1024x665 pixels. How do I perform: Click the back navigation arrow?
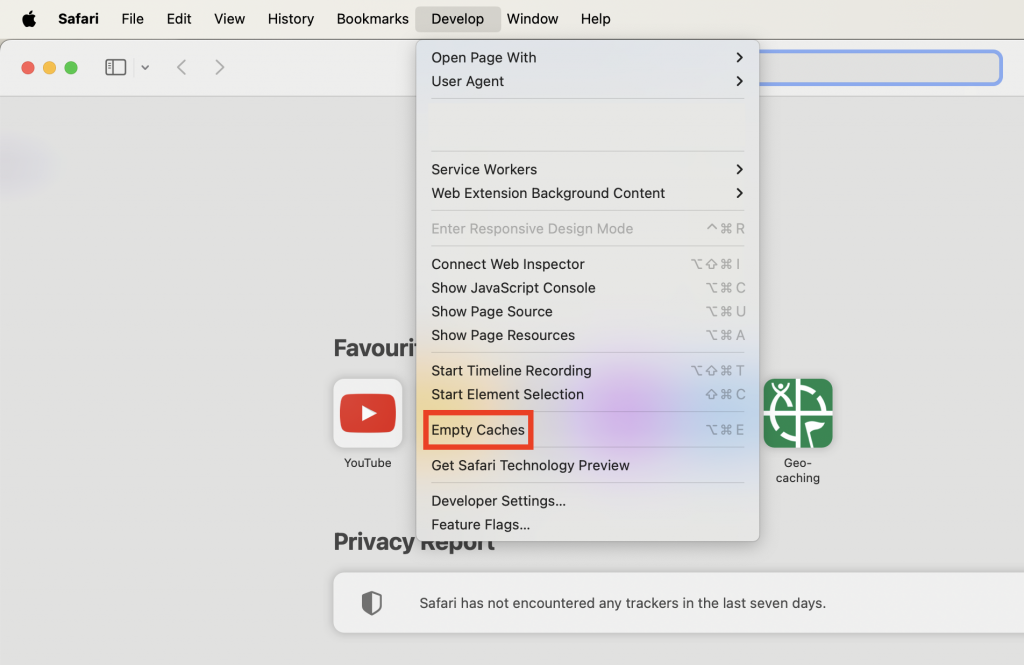click(181, 67)
